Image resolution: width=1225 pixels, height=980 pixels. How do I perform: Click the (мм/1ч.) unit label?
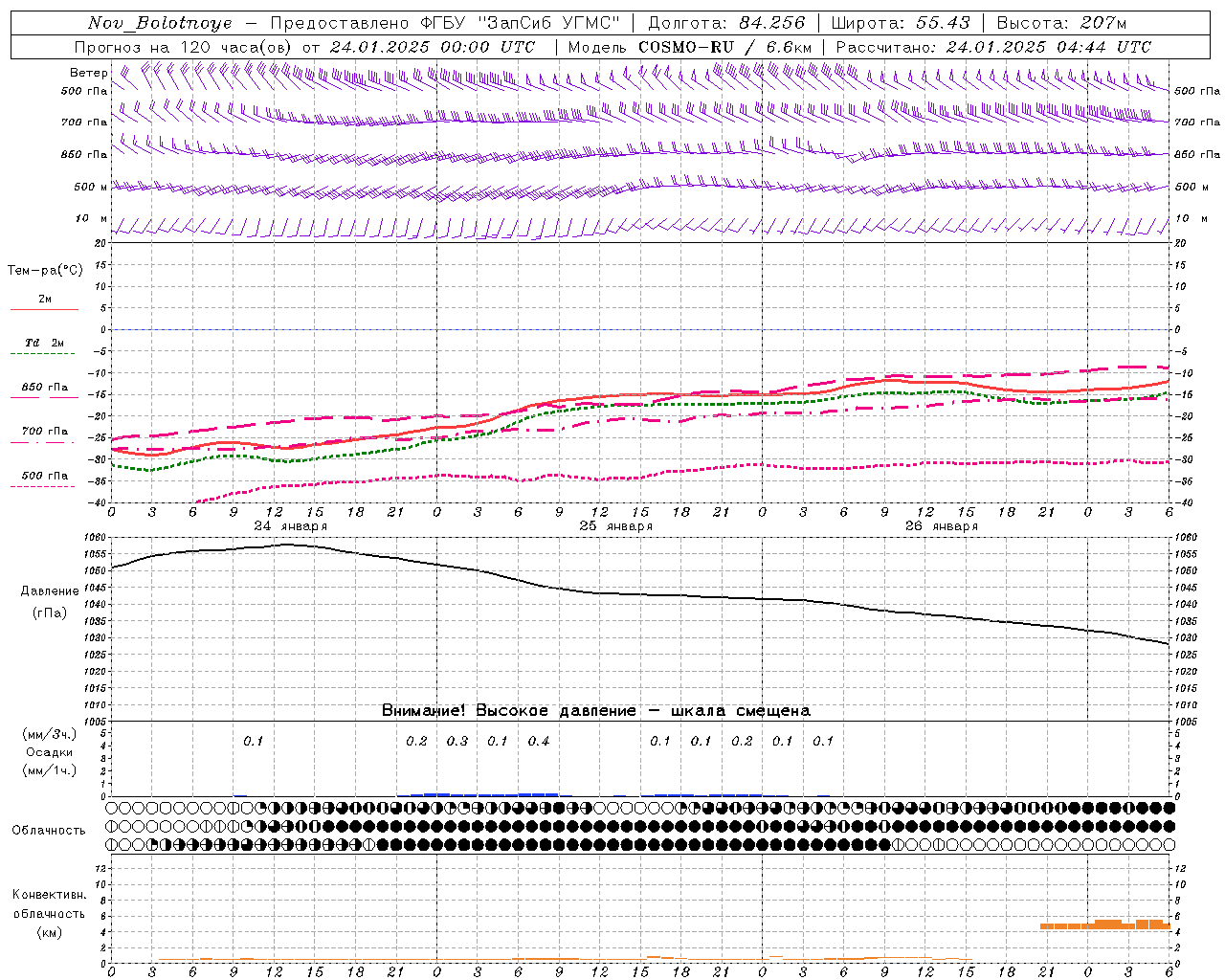pos(50,770)
